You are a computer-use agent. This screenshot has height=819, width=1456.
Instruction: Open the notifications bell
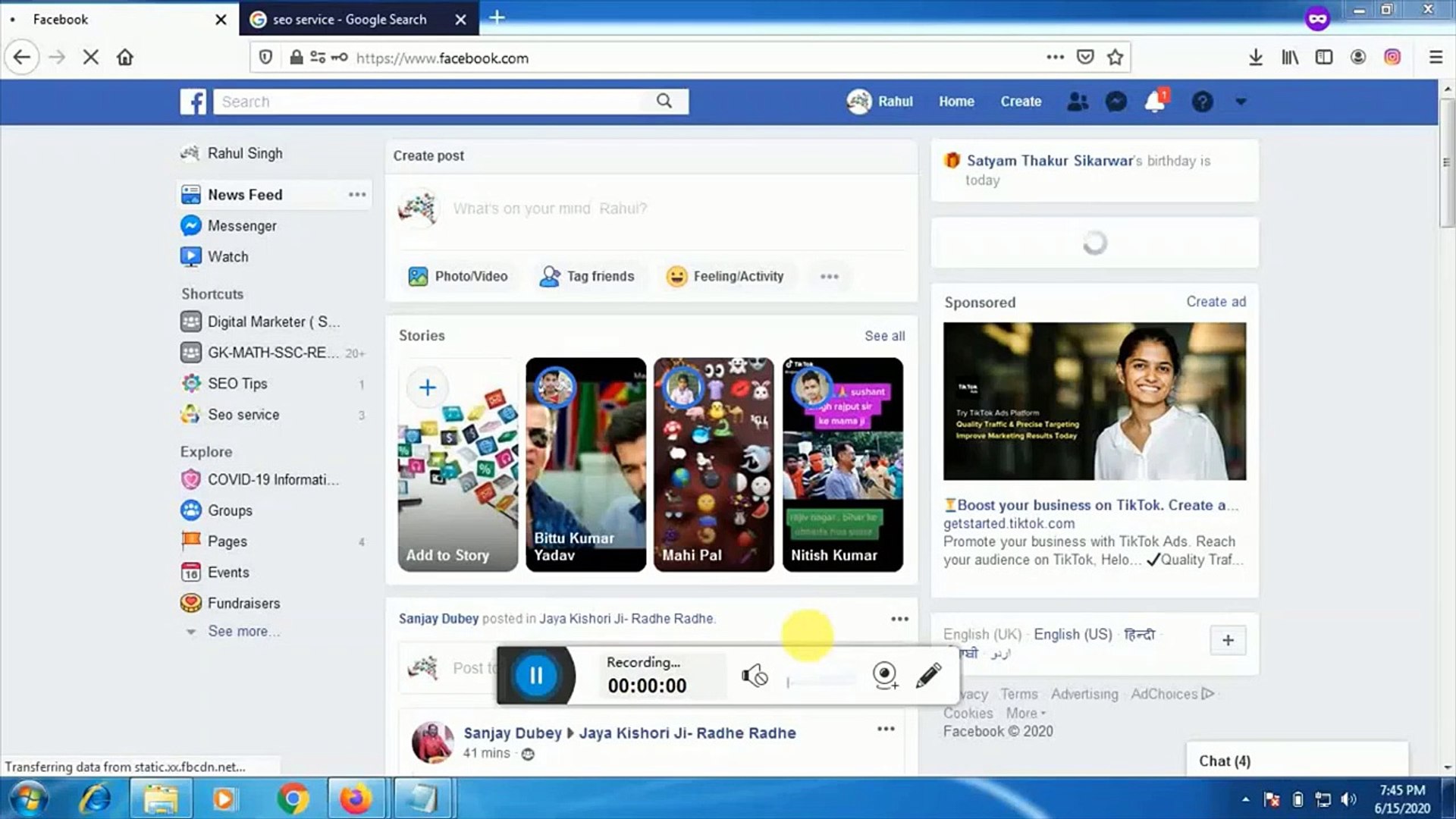[1154, 101]
